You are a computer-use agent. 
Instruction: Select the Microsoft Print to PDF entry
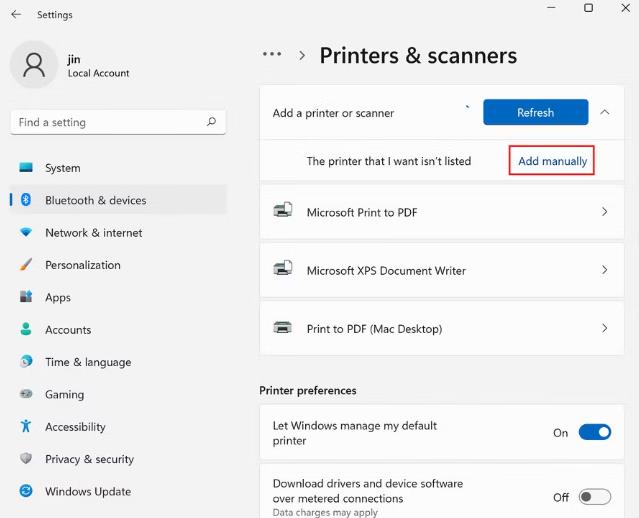click(442, 212)
